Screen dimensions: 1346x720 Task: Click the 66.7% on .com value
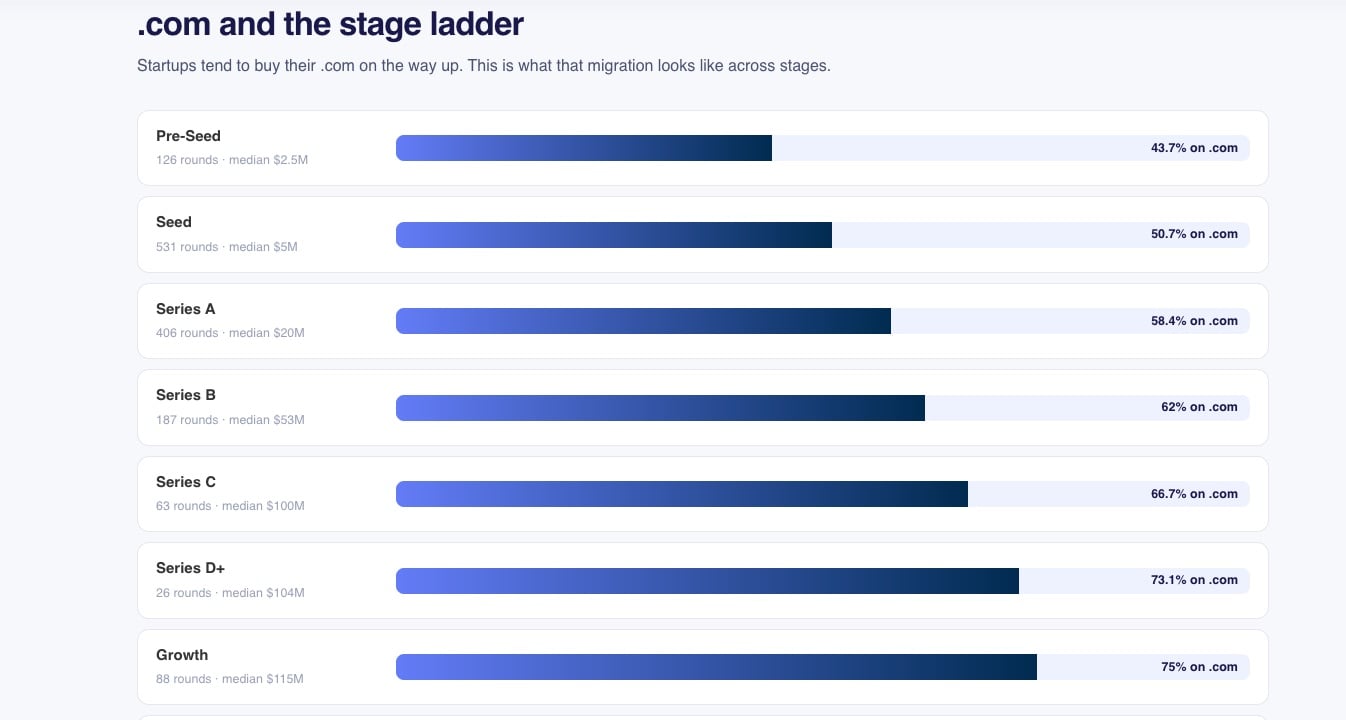point(1194,494)
